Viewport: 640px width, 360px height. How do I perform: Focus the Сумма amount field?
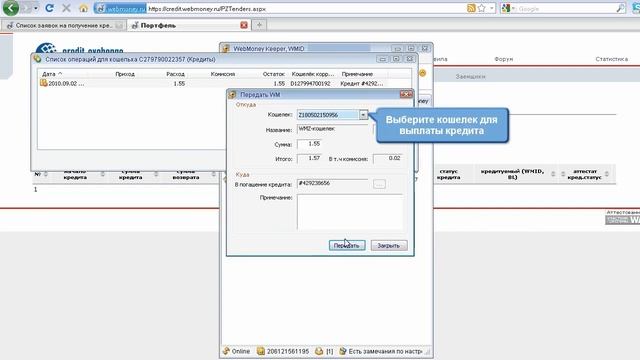coord(309,144)
